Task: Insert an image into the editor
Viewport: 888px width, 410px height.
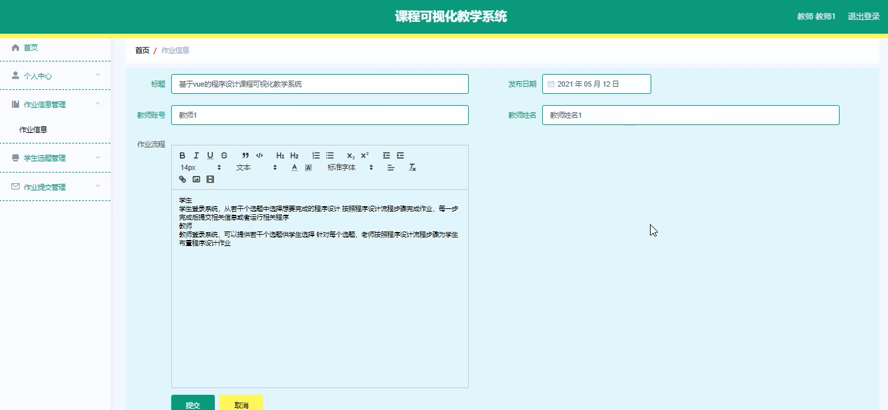Action: point(196,180)
